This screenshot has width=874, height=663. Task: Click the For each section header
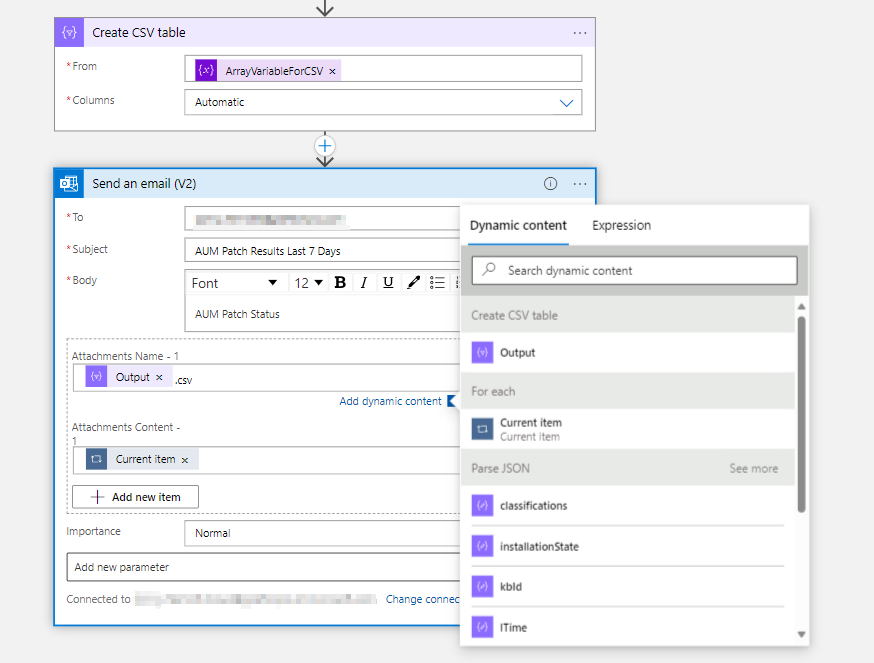coord(628,391)
